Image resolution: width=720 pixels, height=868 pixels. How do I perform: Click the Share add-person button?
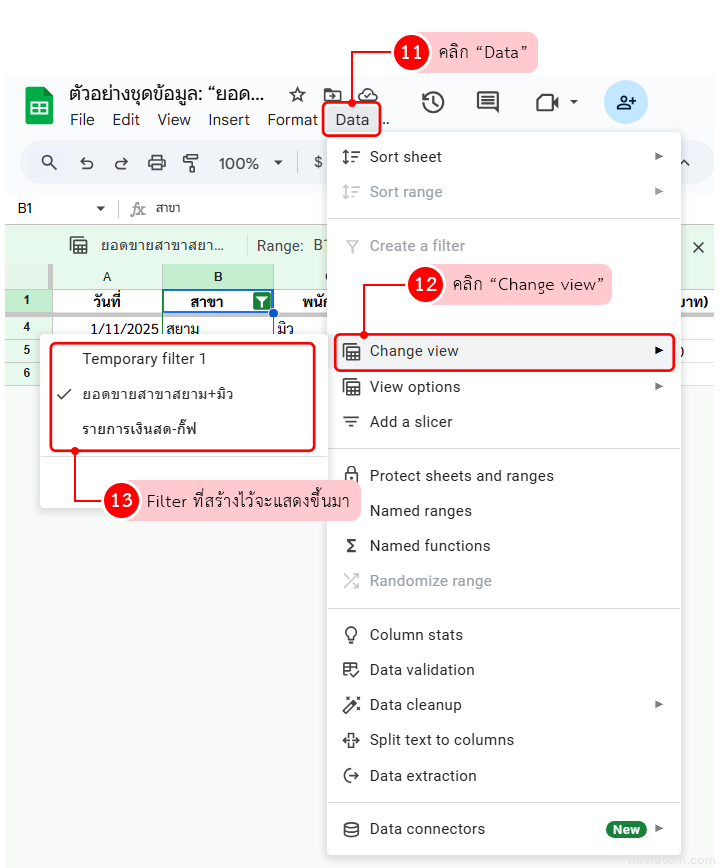coord(626,102)
